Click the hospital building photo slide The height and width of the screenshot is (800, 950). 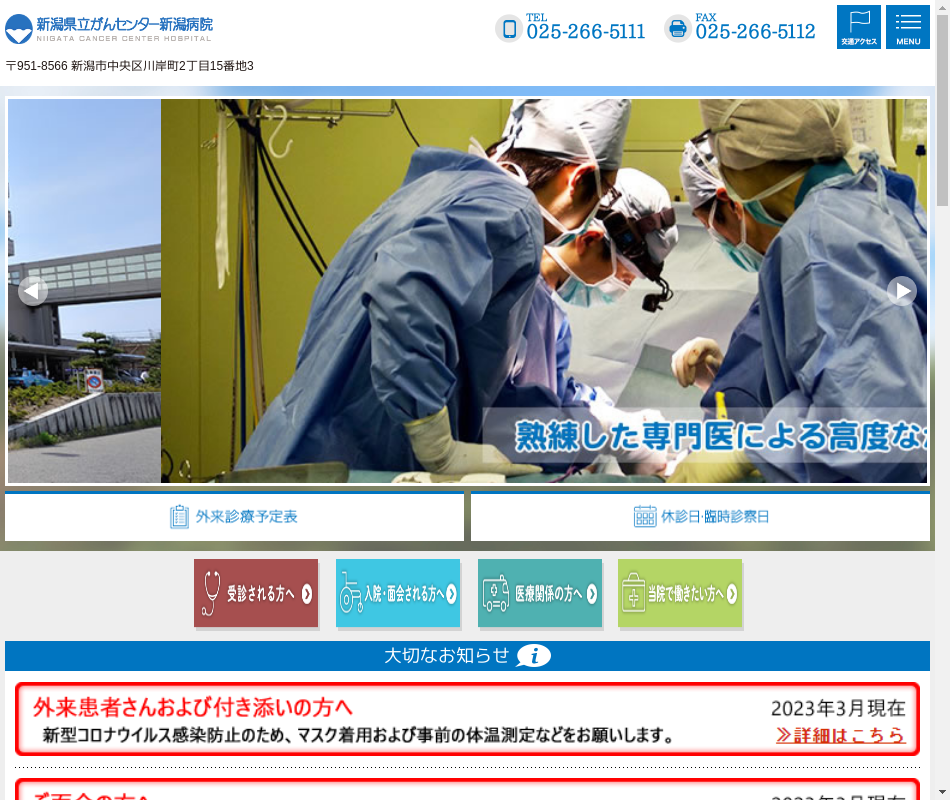pyautogui.click(x=84, y=291)
